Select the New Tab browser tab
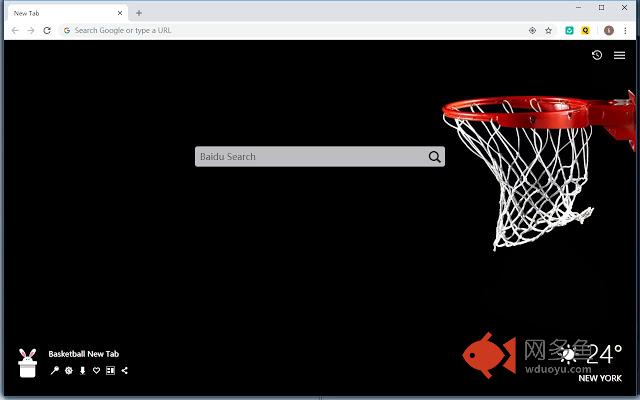The image size is (640, 400). tap(66, 13)
